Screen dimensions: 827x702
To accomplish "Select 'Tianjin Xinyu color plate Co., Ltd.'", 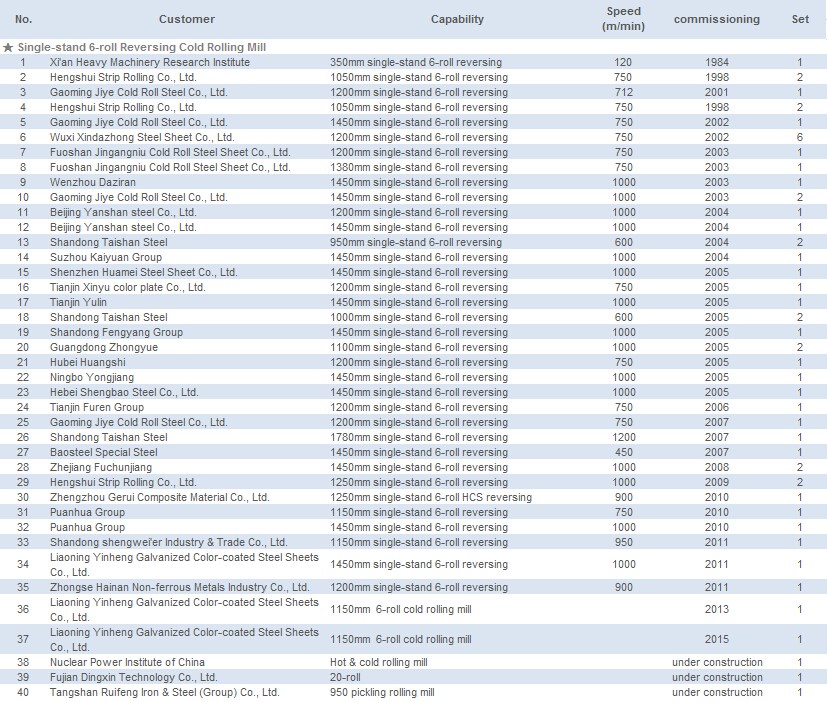I will (x=128, y=287).
